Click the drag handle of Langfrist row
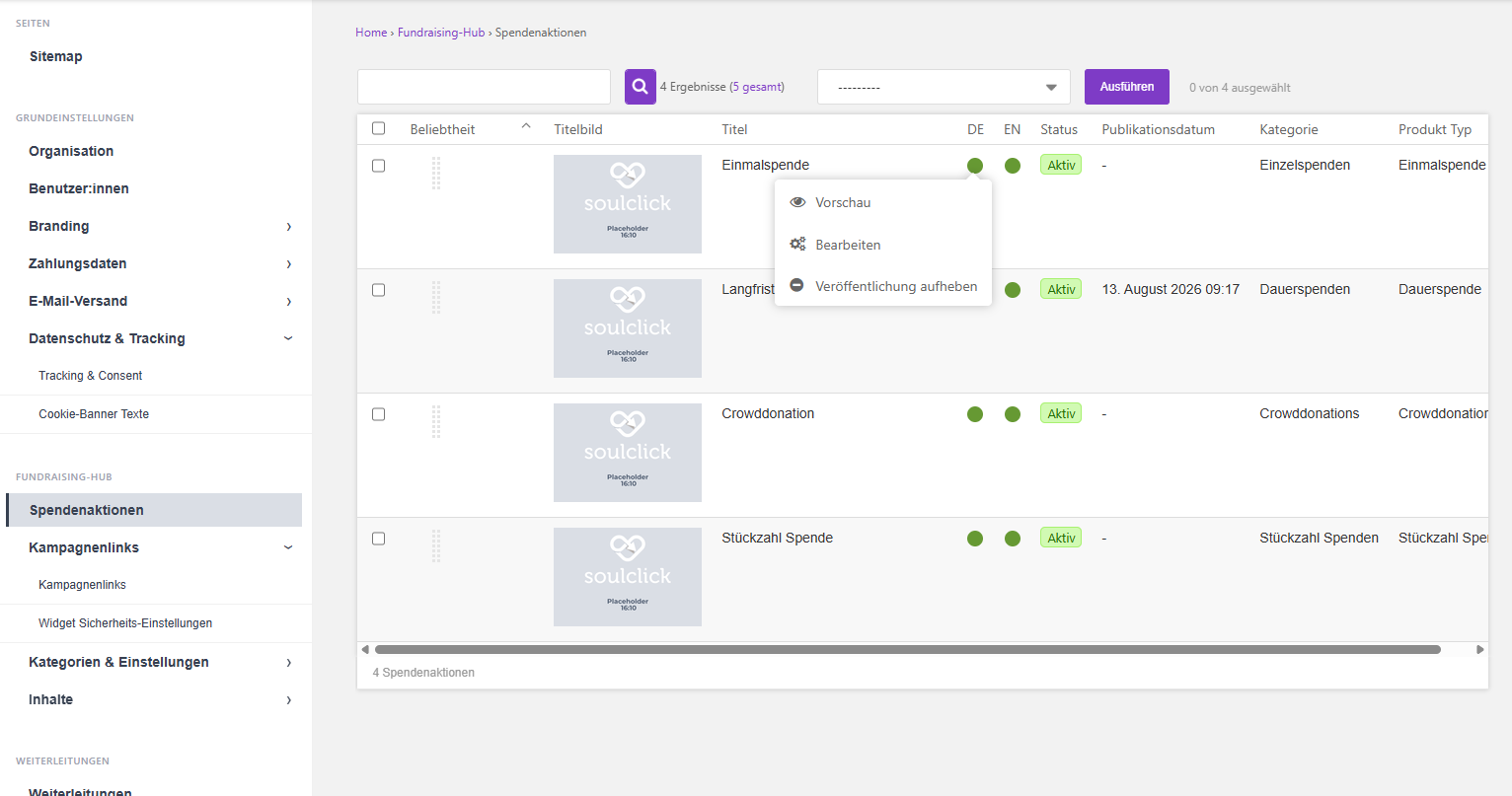 tap(436, 298)
